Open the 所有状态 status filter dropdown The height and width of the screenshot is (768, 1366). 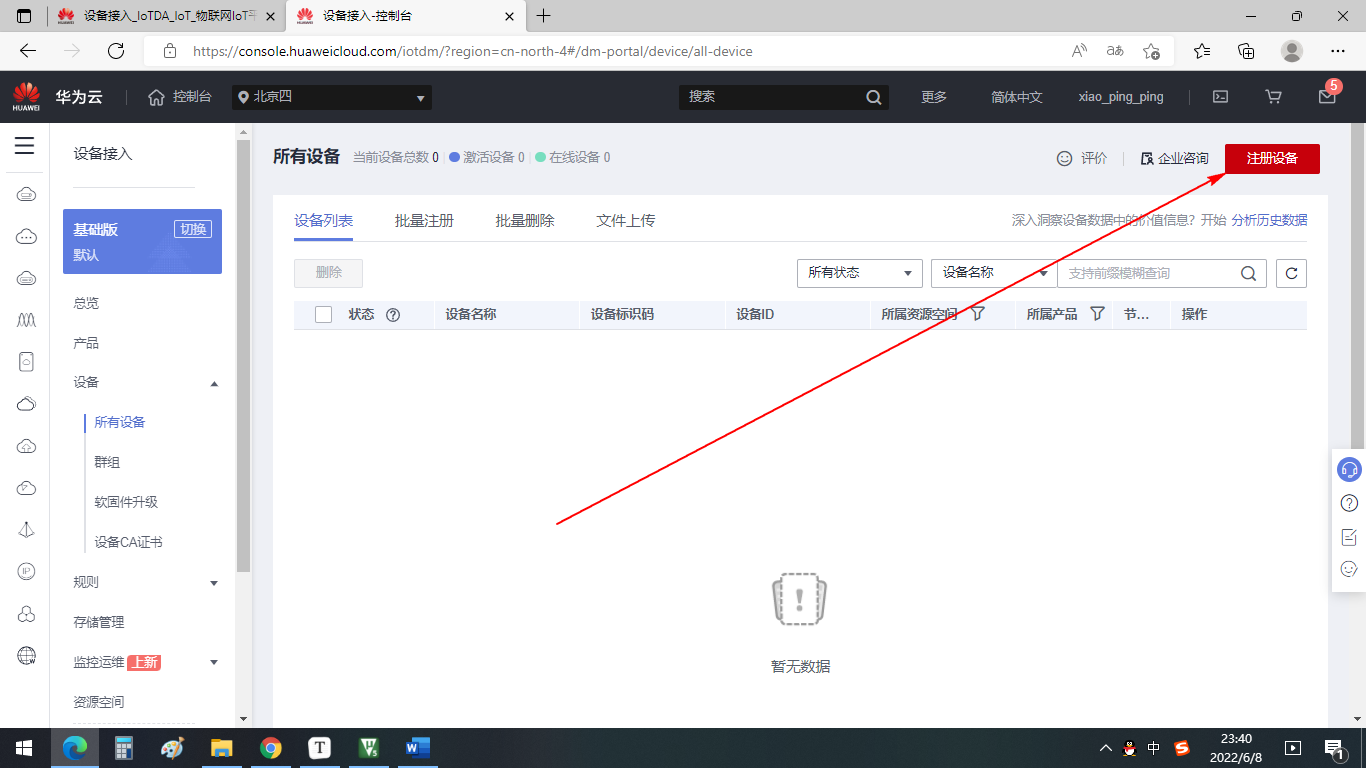coord(859,273)
